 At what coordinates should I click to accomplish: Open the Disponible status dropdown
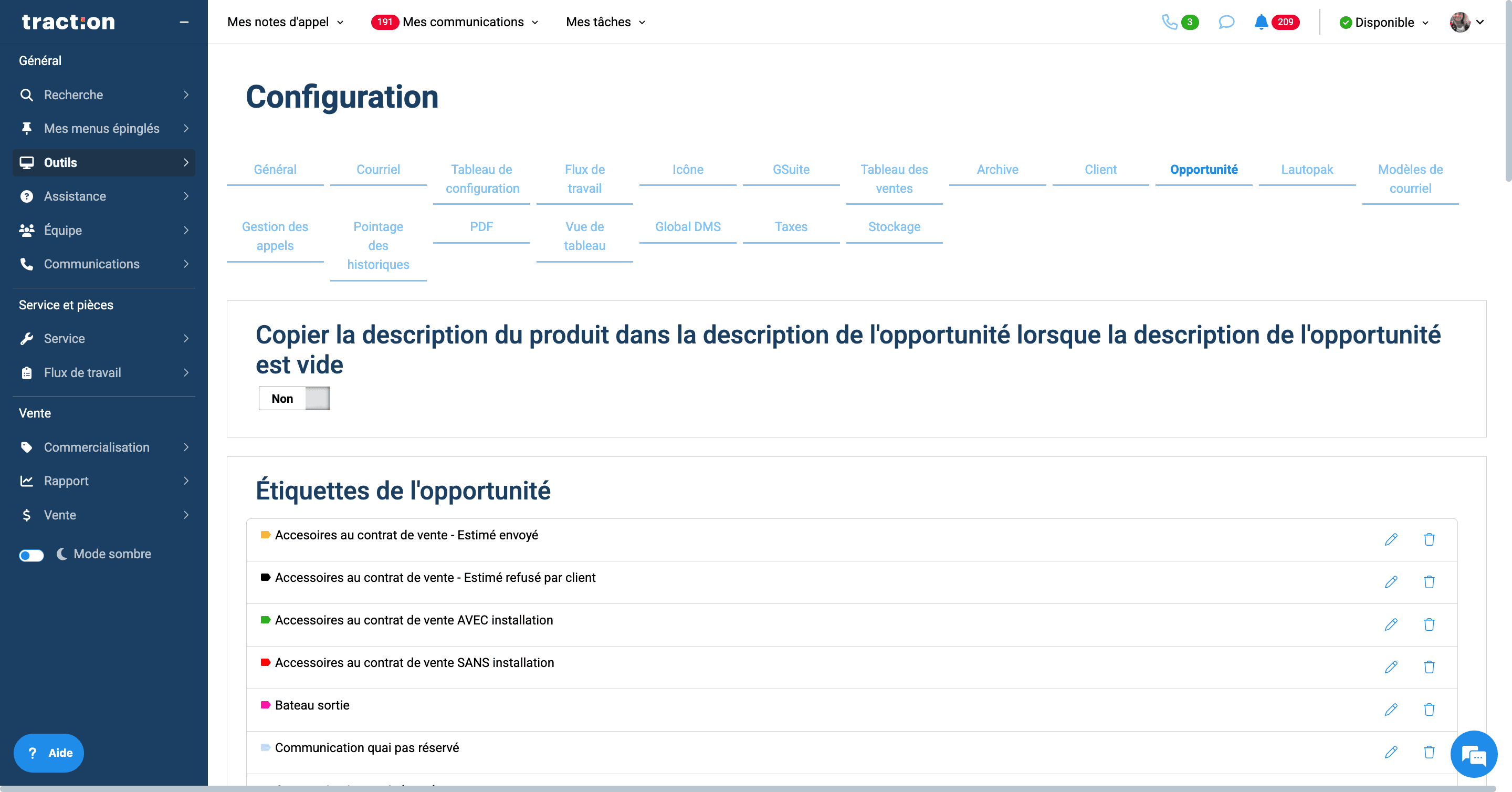point(1383,22)
